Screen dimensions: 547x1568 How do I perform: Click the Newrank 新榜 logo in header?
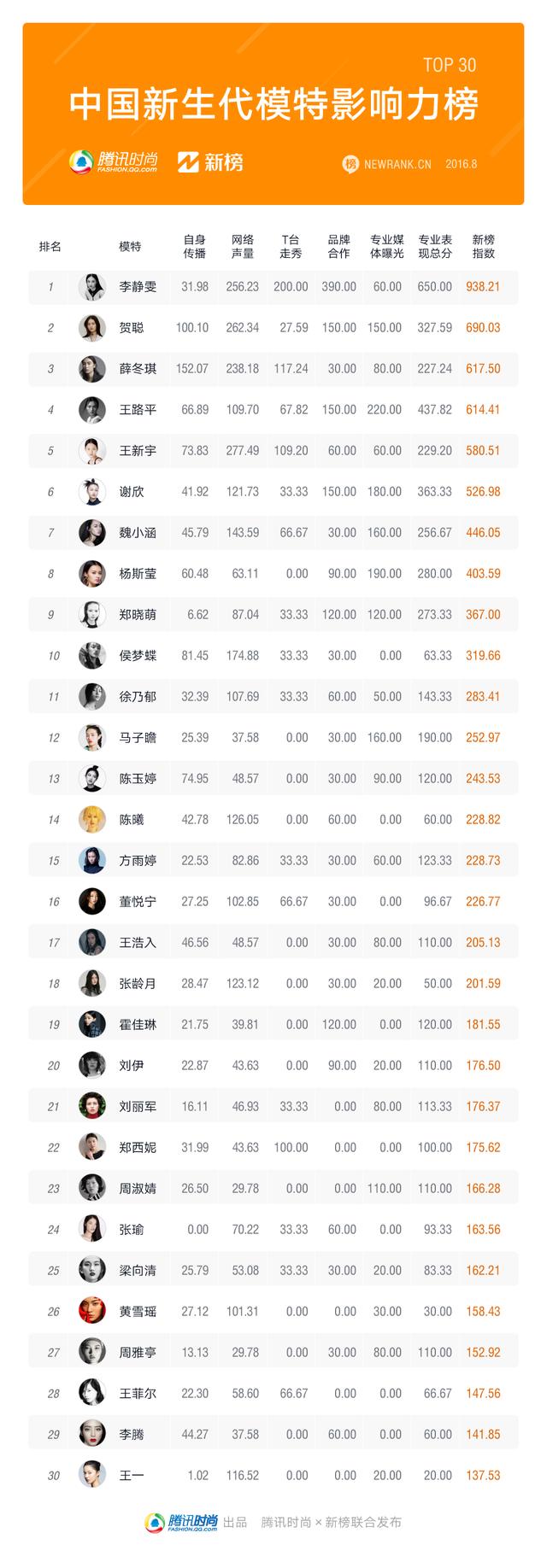pos(211,161)
